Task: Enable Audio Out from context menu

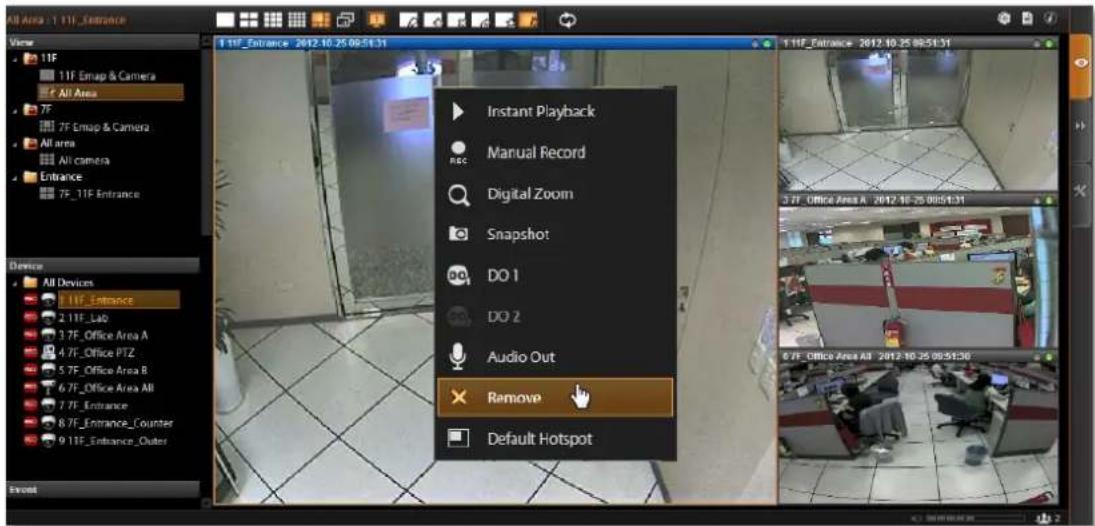Action: coord(556,357)
